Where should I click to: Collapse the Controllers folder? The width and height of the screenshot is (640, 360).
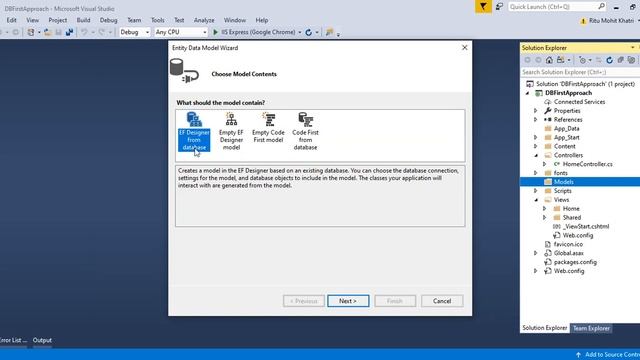tap(536, 155)
